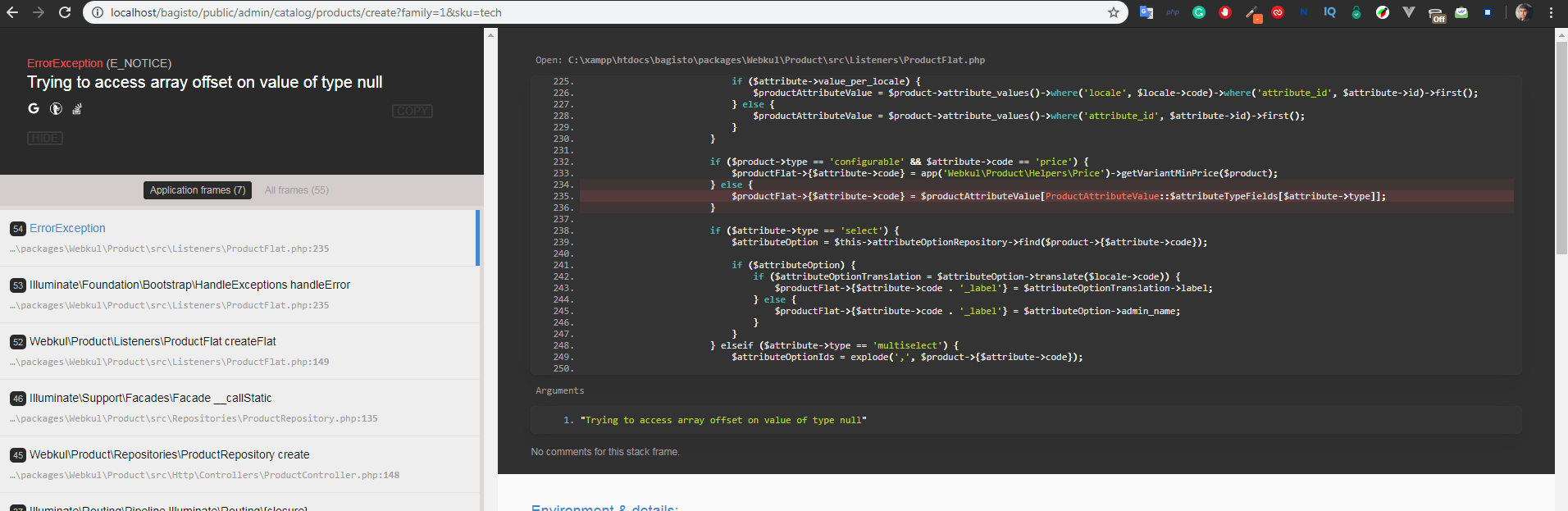Open the red stop-hand ad blocker extension
The width and height of the screenshot is (1568, 511).
(x=1225, y=12)
